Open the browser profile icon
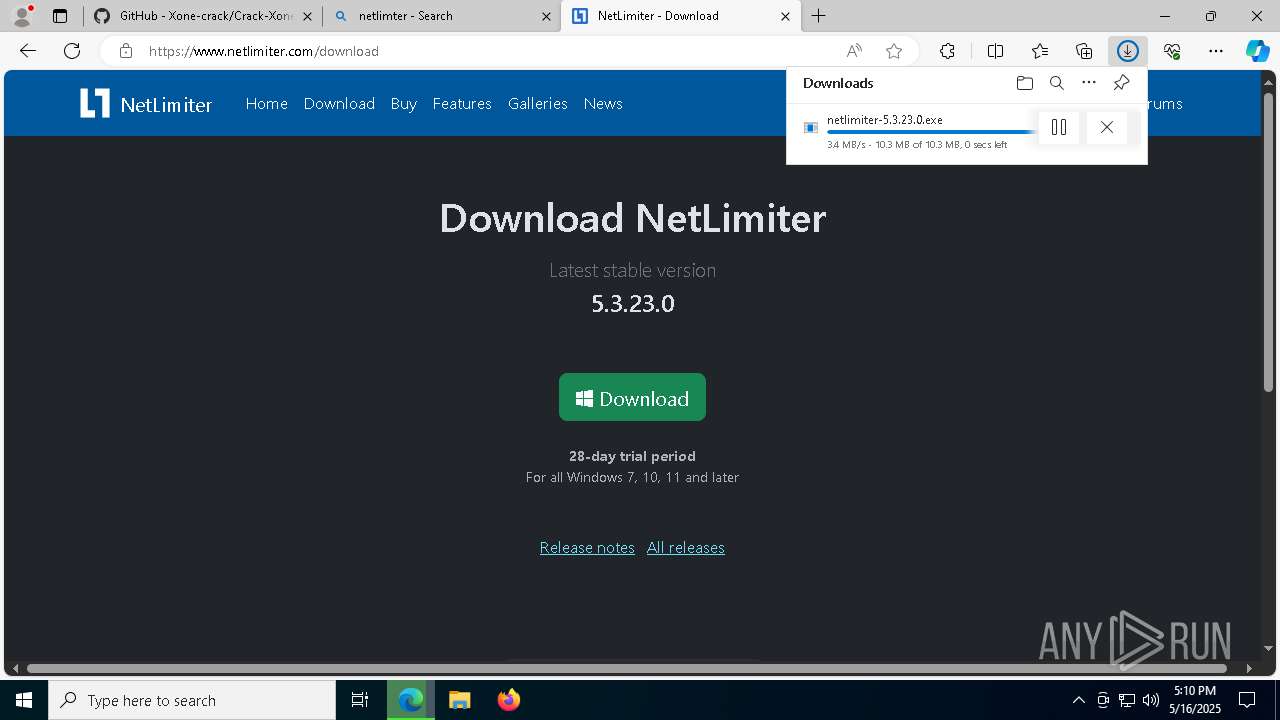 click(21, 16)
